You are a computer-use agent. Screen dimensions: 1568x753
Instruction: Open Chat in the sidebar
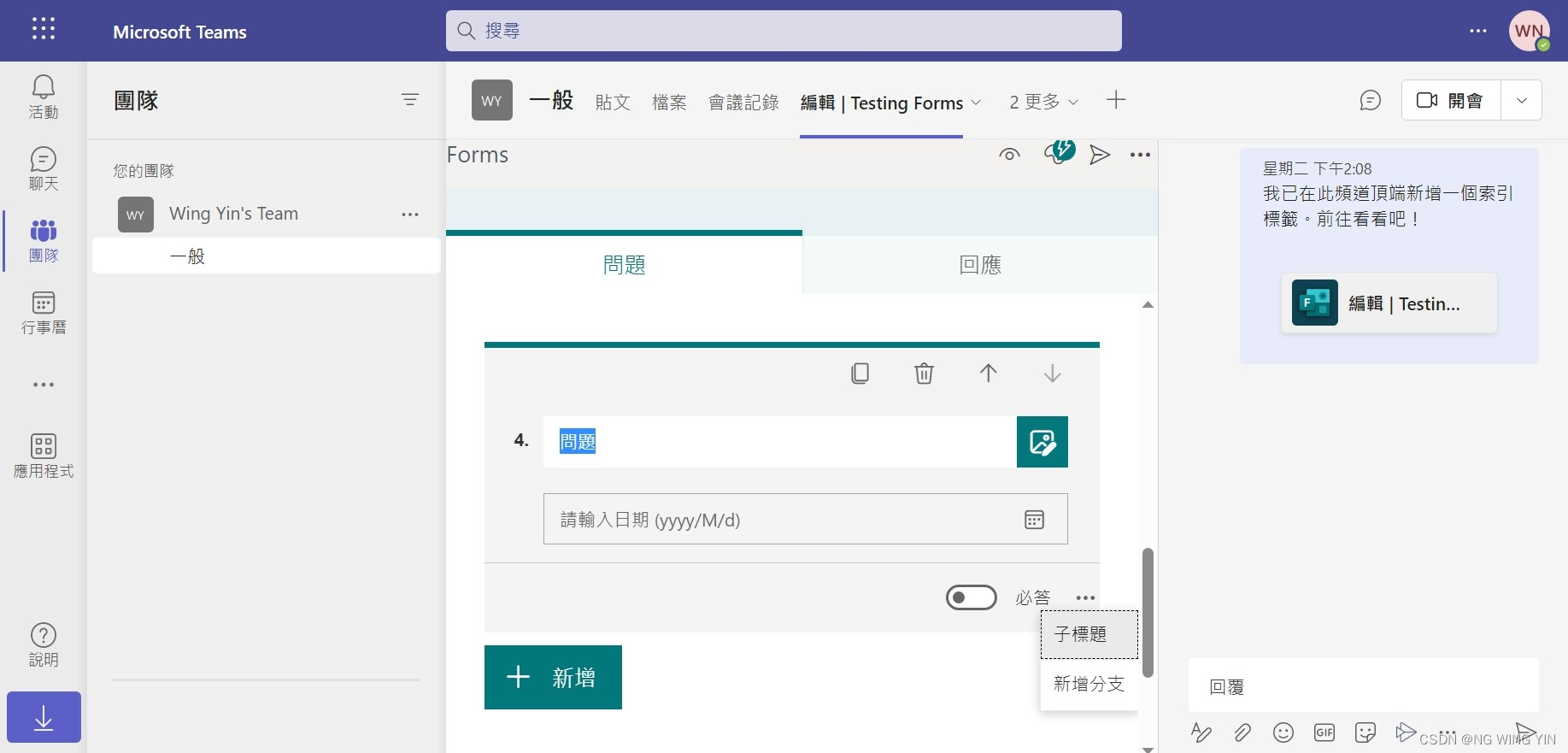[44, 168]
